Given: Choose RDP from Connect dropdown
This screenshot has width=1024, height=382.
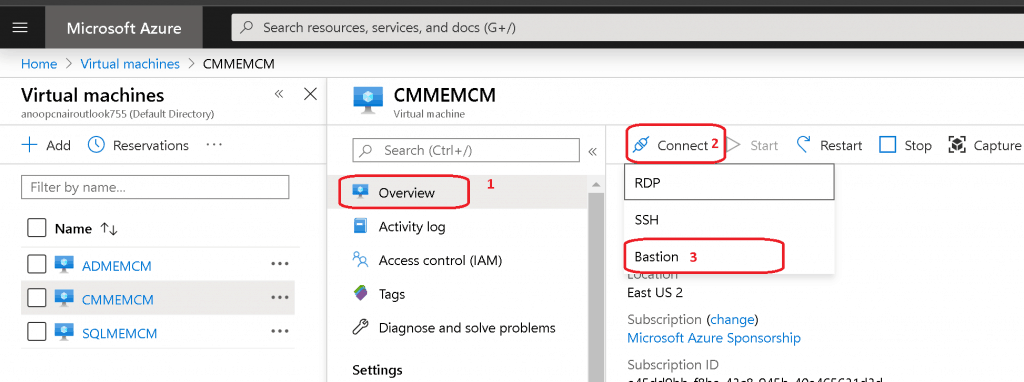Looking at the screenshot, I should click(729, 182).
